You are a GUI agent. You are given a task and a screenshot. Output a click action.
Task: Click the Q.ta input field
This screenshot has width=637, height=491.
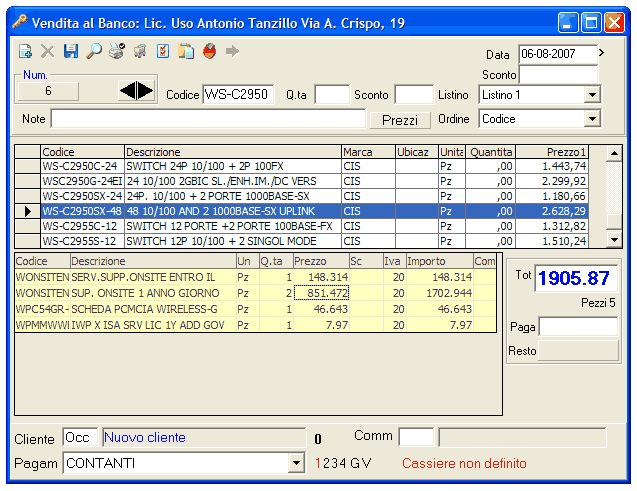(x=332, y=95)
